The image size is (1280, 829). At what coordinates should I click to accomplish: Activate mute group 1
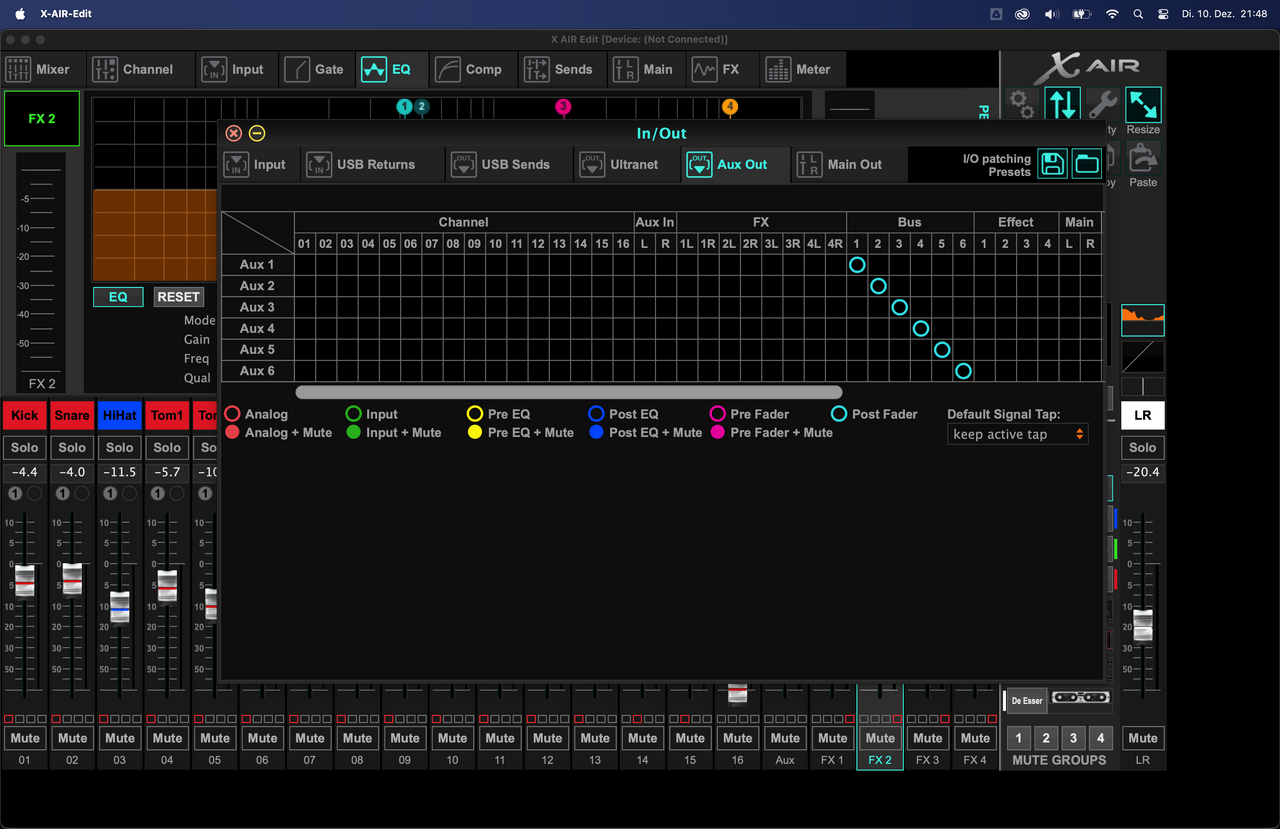point(1019,739)
